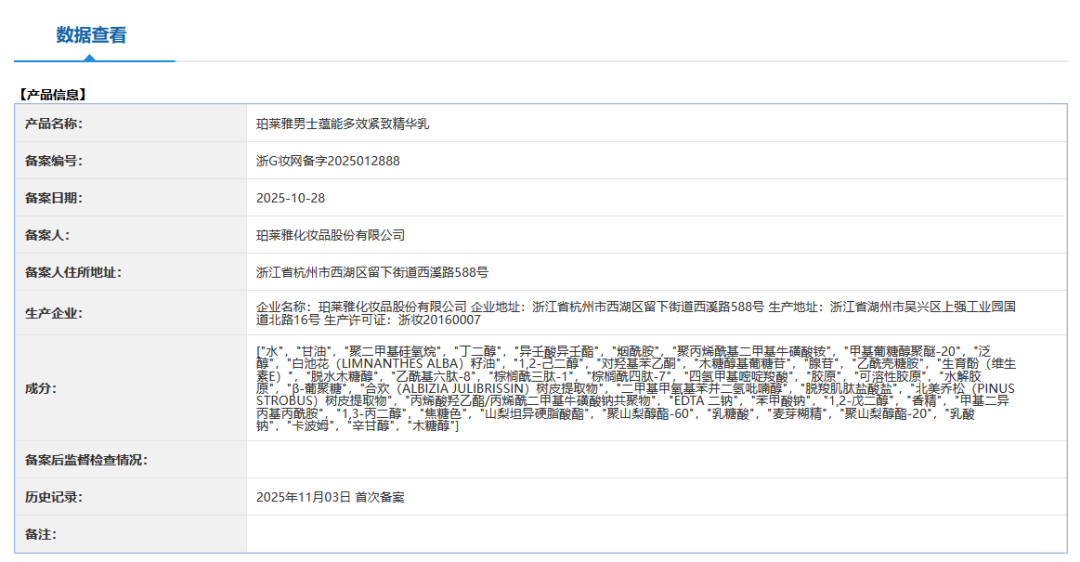Select the 成分 row label
This screenshot has height=562, width=1080.
[40, 388]
